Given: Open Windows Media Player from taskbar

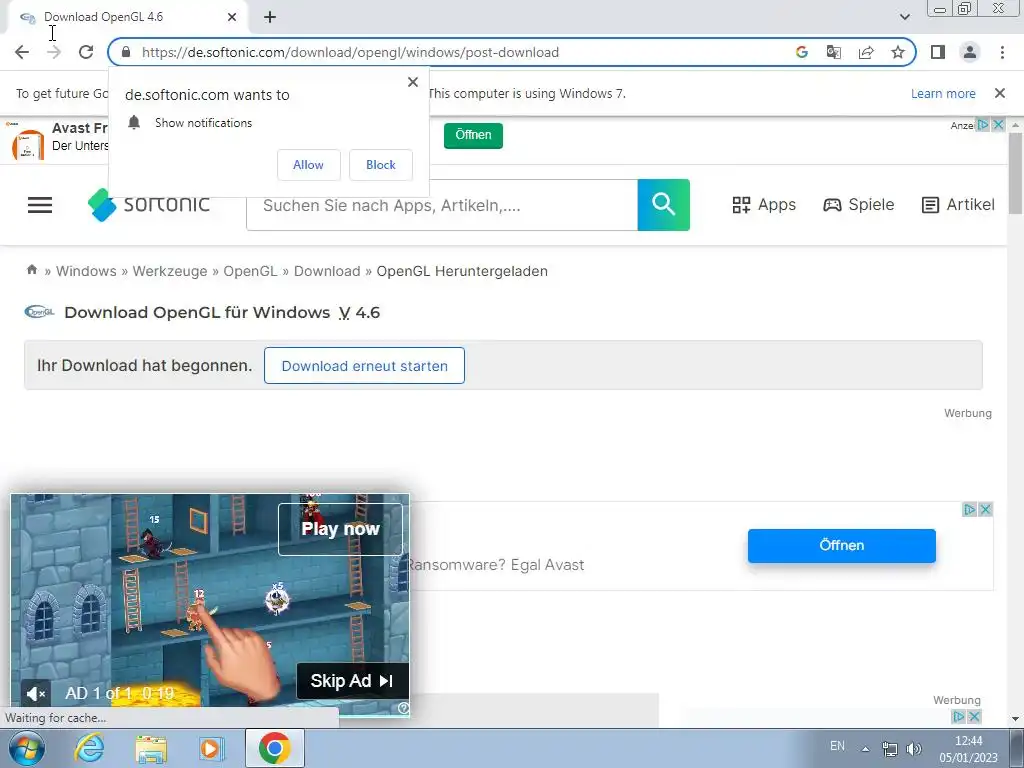Looking at the screenshot, I should pos(210,748).
